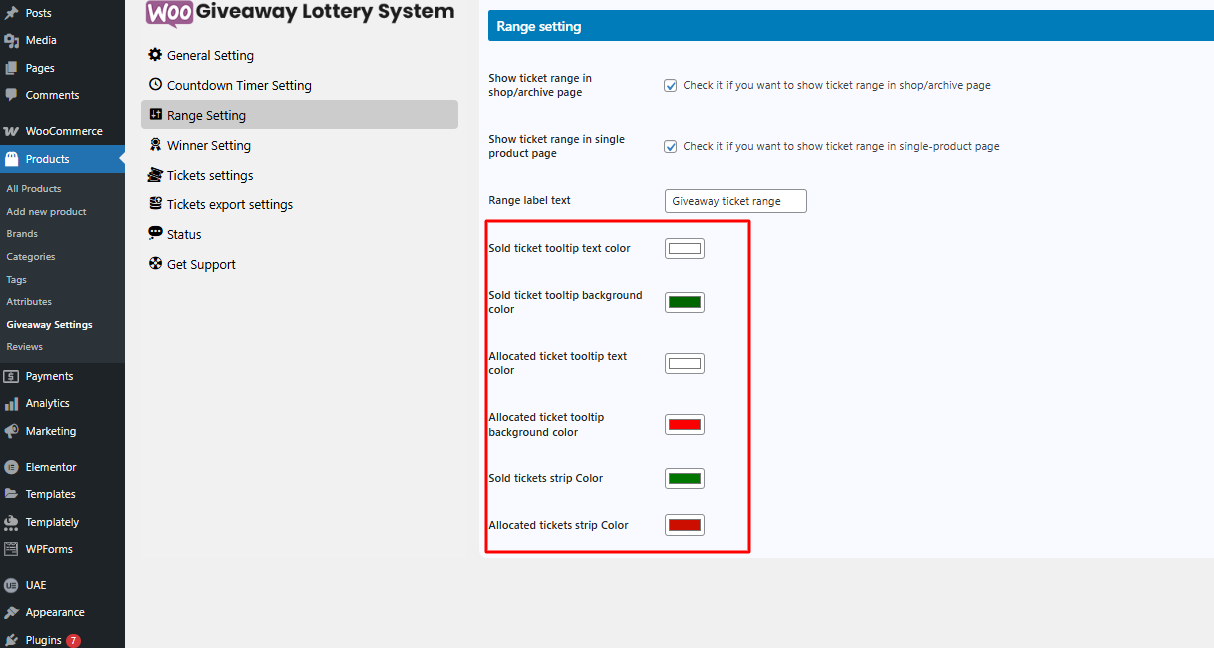
Task: Go to Add new product link
Action: click(x=46, y=211)
